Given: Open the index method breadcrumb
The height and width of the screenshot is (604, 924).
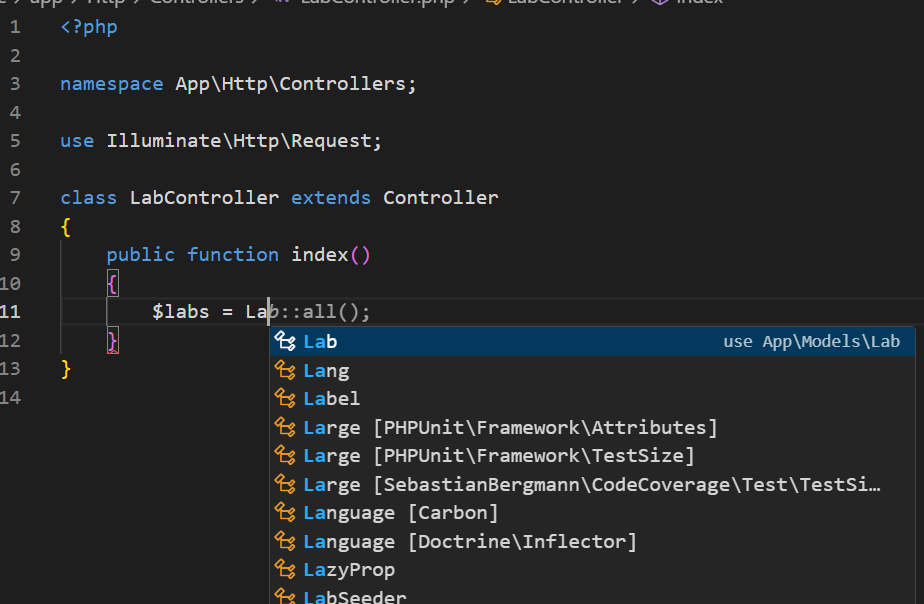Looking at the screenshot, I should click(699, 2).
